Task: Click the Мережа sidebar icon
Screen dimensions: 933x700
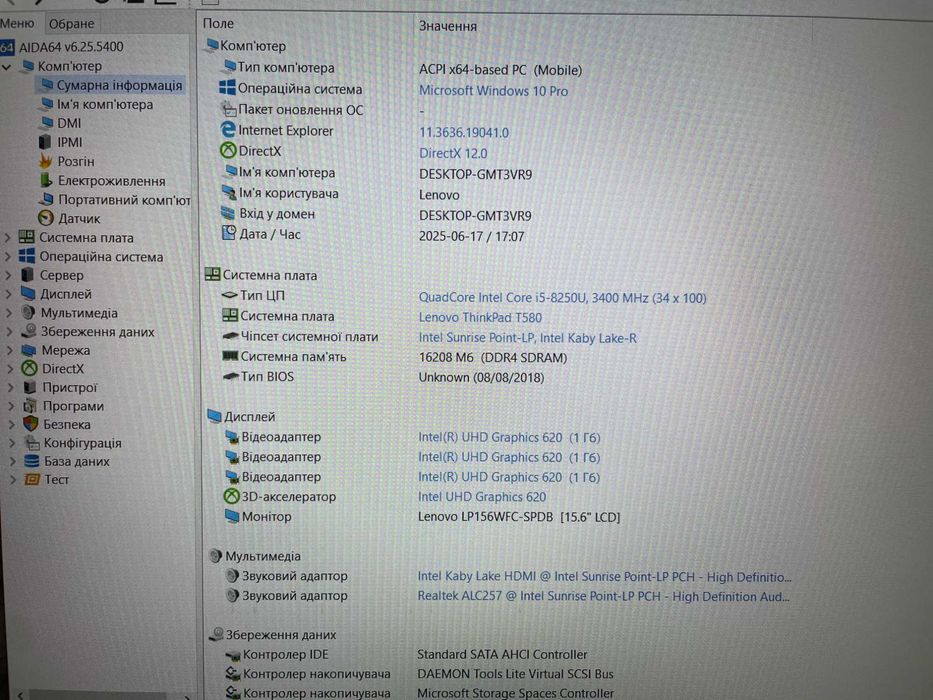Action: [29, 350]
